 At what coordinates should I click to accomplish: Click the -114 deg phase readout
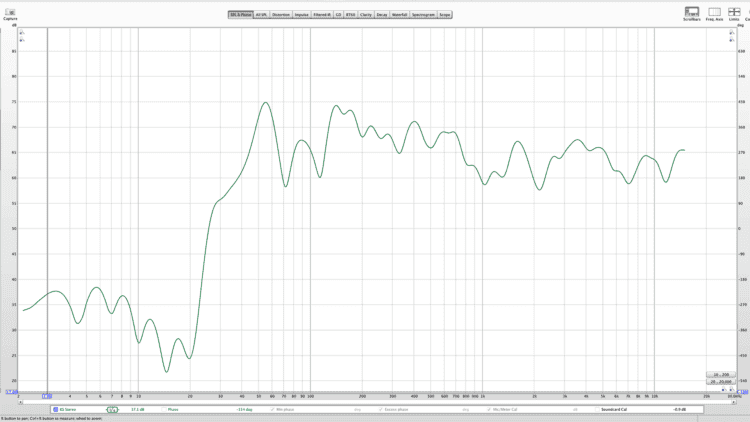[x=244, y=410]
